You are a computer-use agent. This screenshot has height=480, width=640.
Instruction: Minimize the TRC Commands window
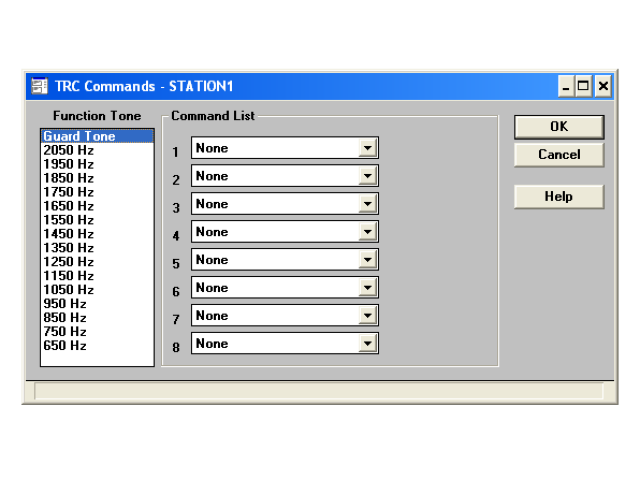pos(567,86)
